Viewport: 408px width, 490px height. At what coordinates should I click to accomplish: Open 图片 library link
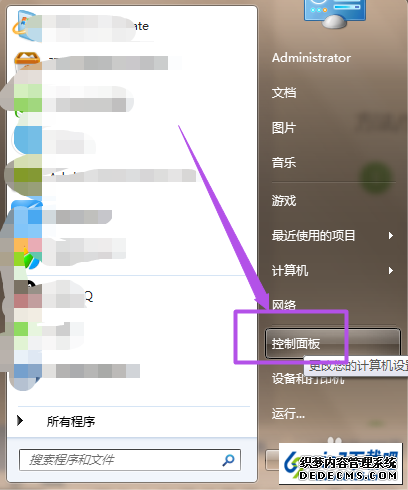[284, 128]
